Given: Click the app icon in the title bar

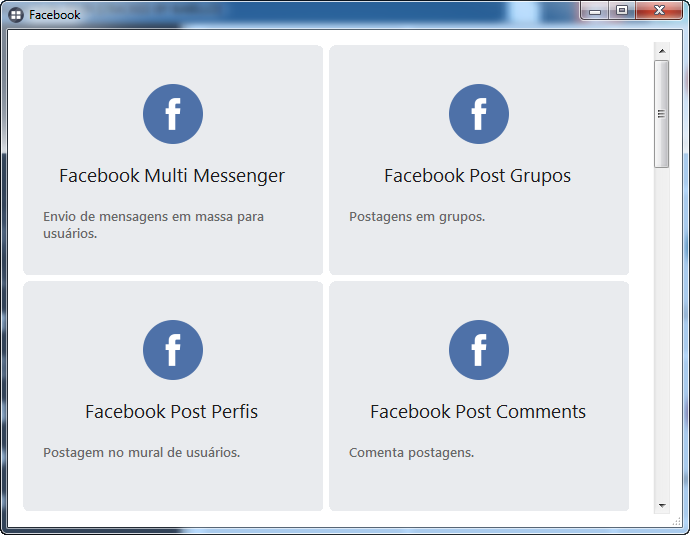Looking at the screenshot, I should pos(16,15).
